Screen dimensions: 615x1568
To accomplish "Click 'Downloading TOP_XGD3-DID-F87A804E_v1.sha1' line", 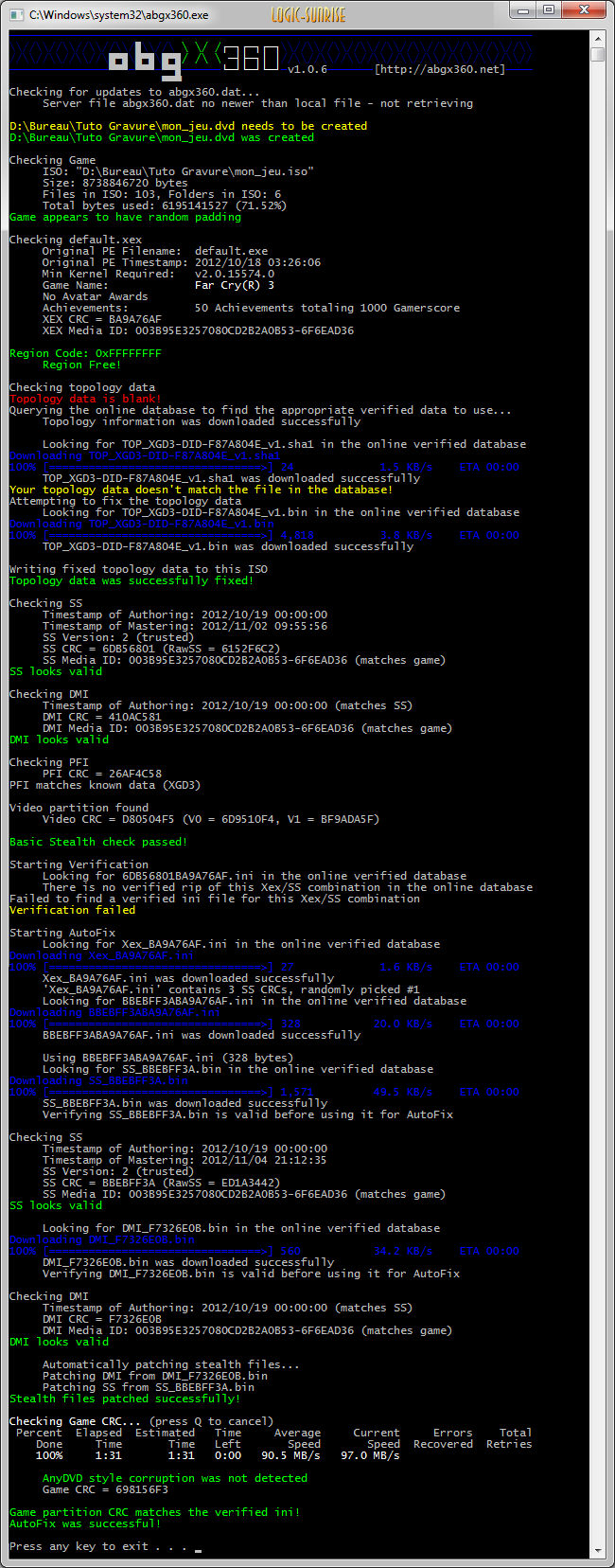I will [x=145, y=455].
